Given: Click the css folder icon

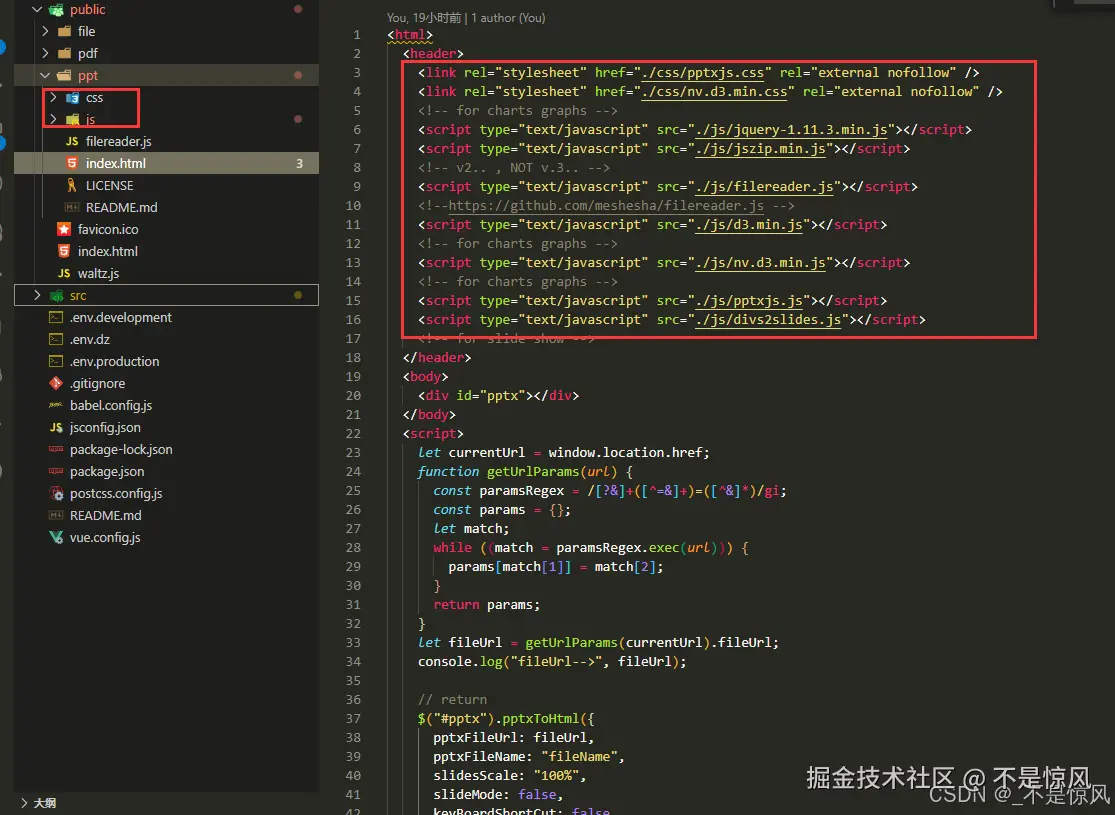Looking at the screenshot, I should coord(72,97).
